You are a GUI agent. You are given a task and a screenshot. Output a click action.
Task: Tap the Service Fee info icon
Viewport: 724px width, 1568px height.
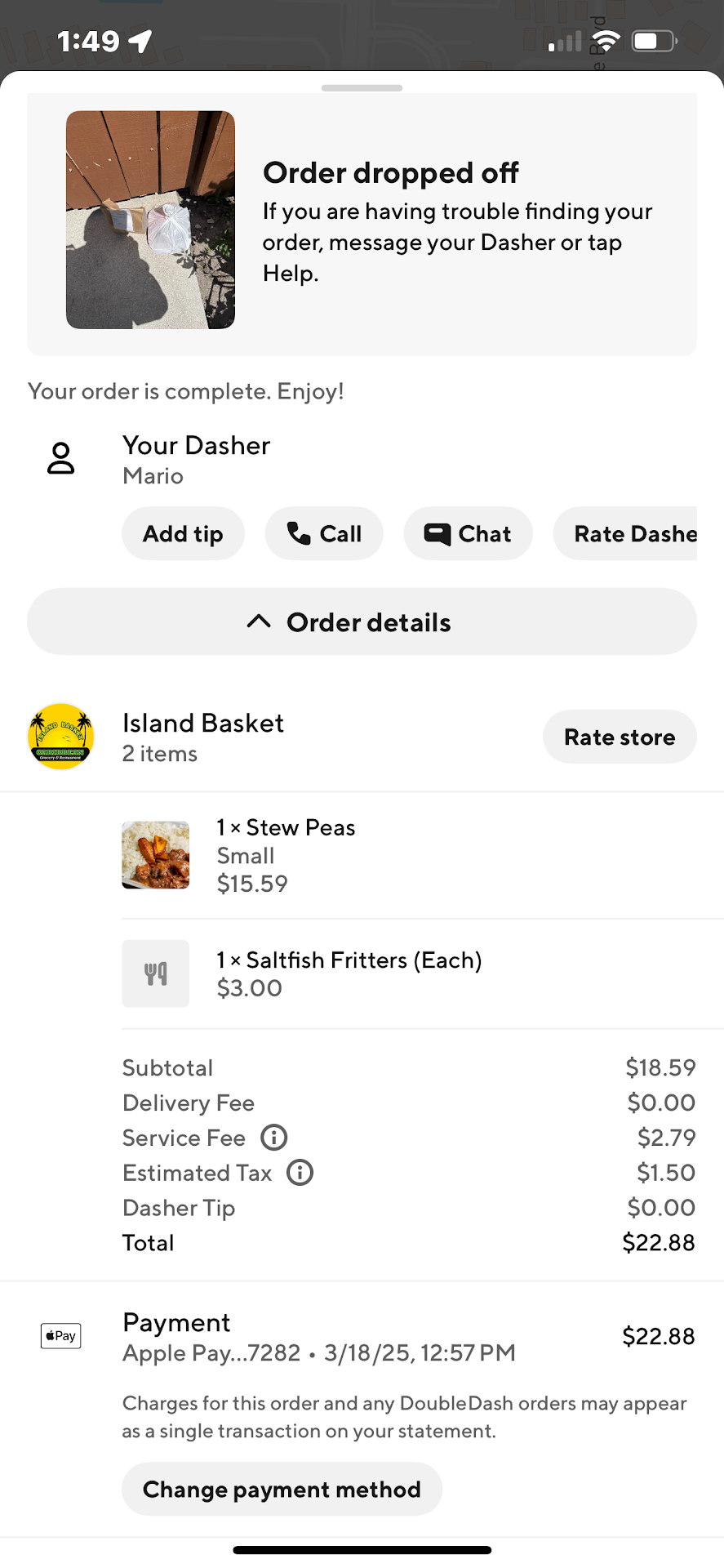tap(273, 1138)
